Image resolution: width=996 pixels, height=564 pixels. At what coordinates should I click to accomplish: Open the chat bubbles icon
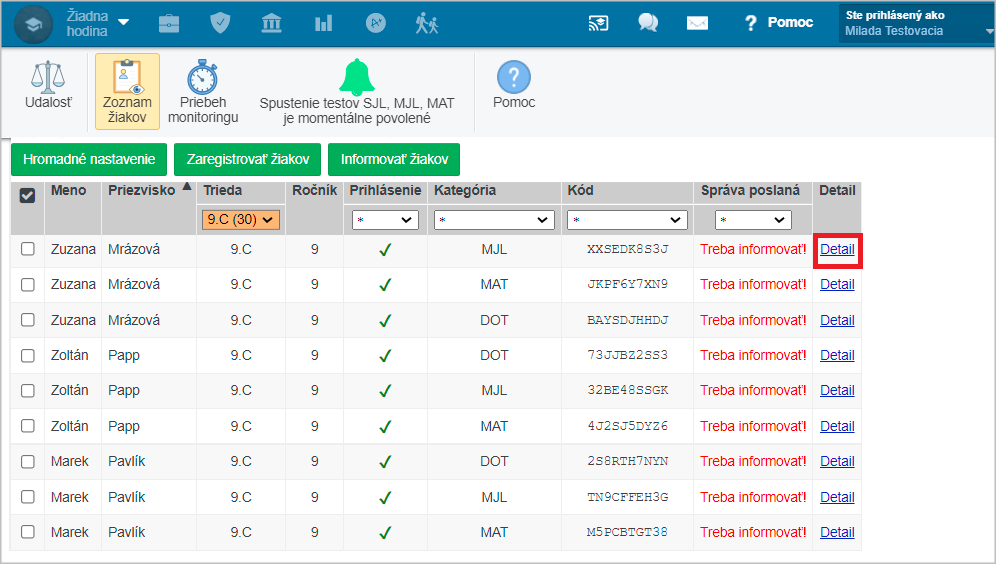click(x=648, y=23)
